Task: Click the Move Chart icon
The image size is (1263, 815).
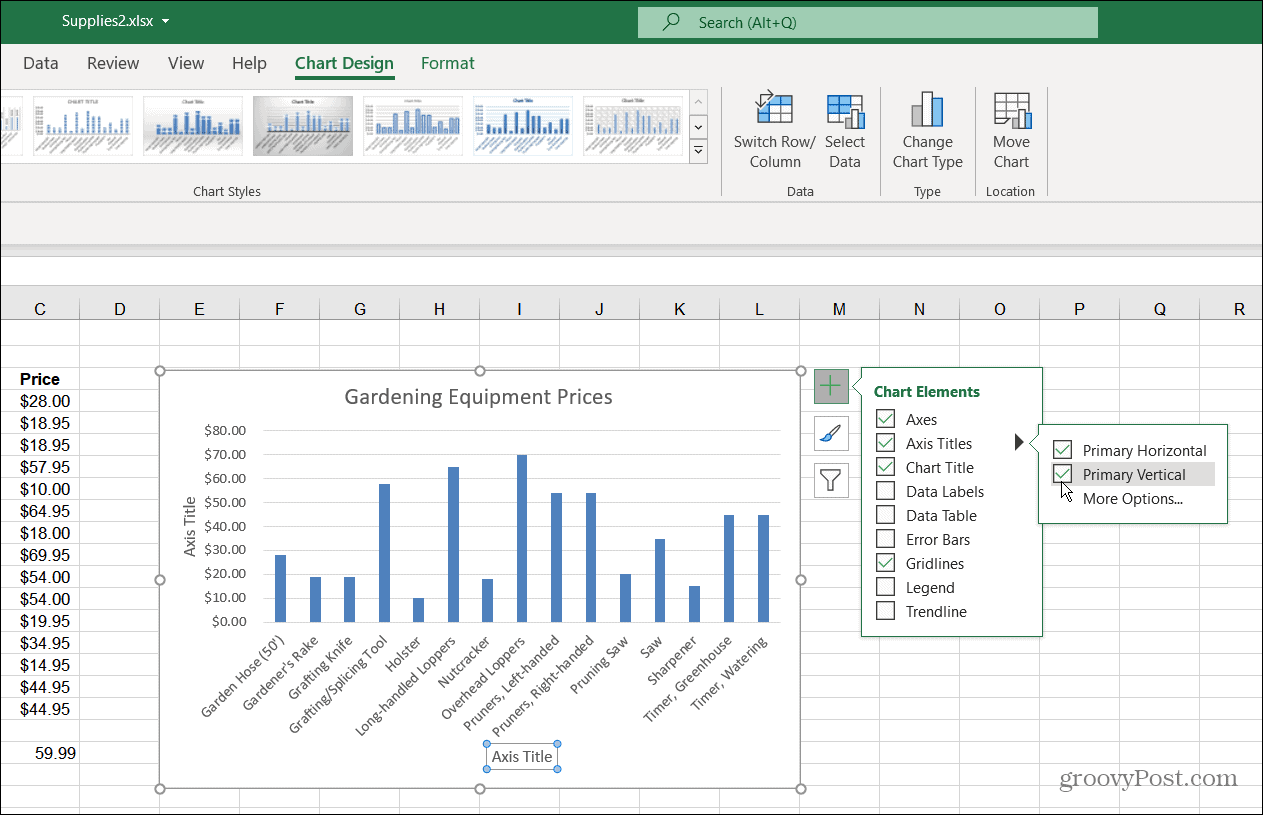Action: pos(1011,109)
